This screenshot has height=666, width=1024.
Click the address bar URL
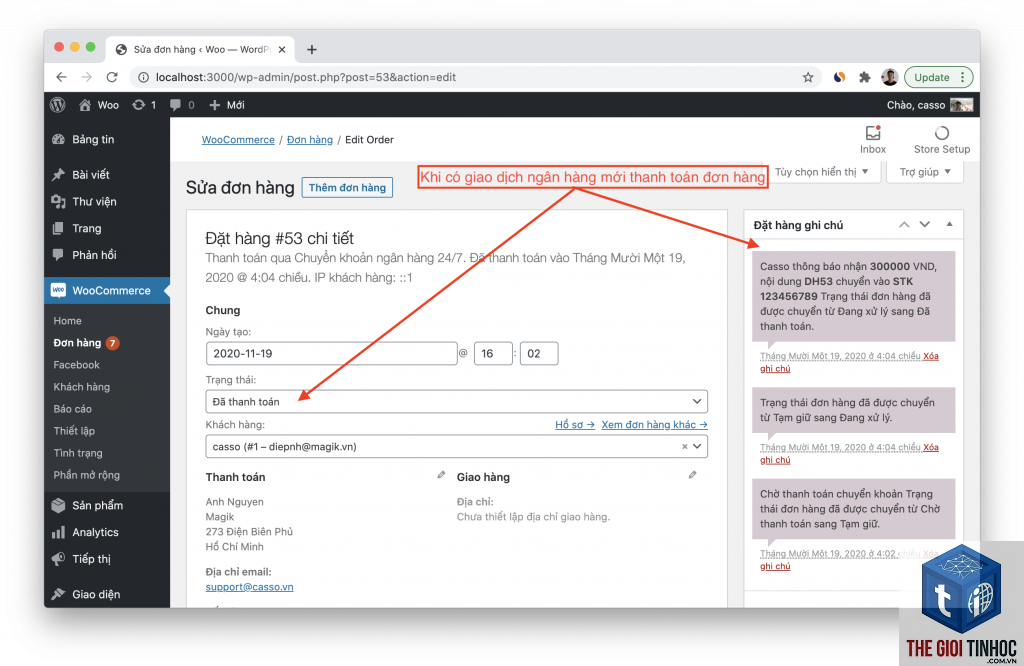click(306, 77)
